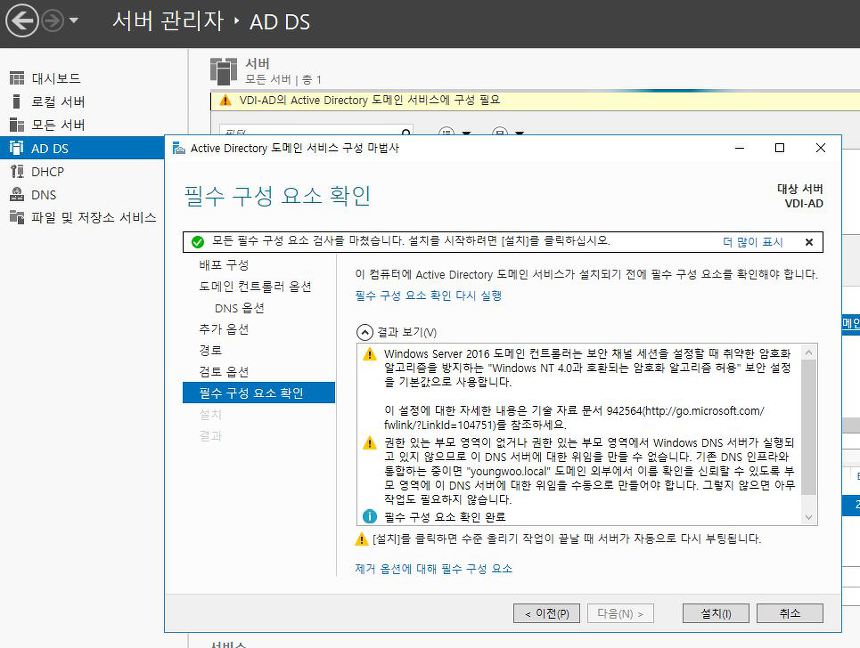Minimize the AD DS configuration wizard
The width and height of the screenshot is (860, 648).
point(739,148)
